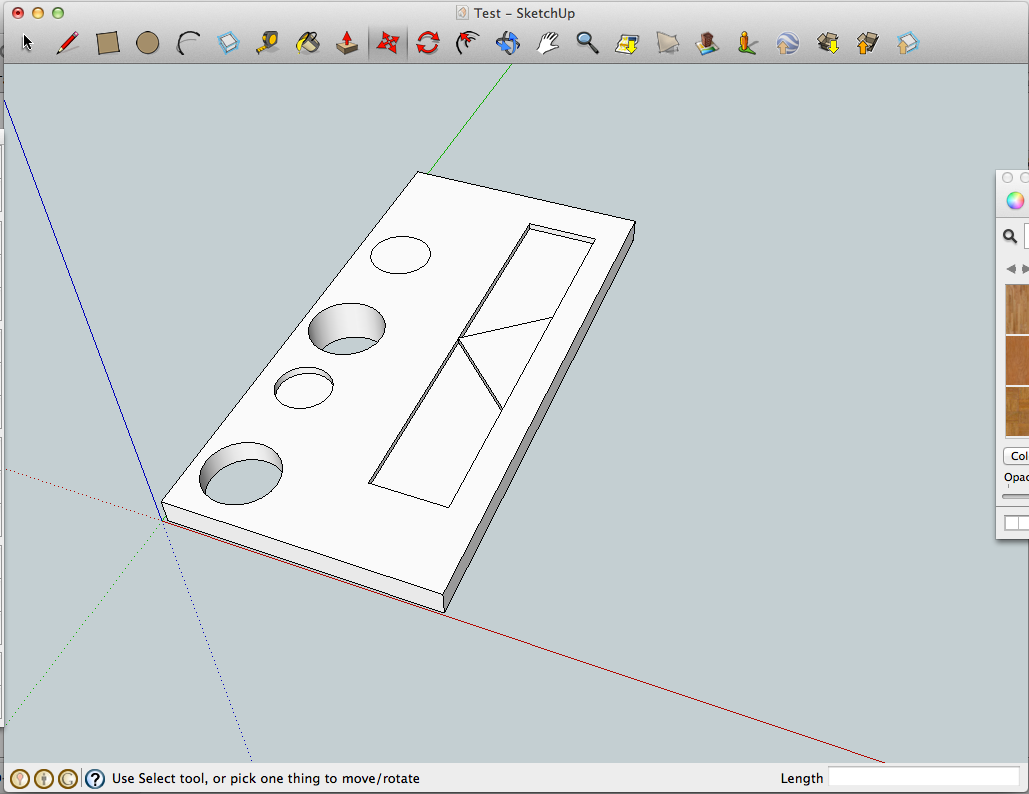The width and height of the screenshot is (1029, 794).
Task: Choose the Circle tool
Action: click(148, 42)
